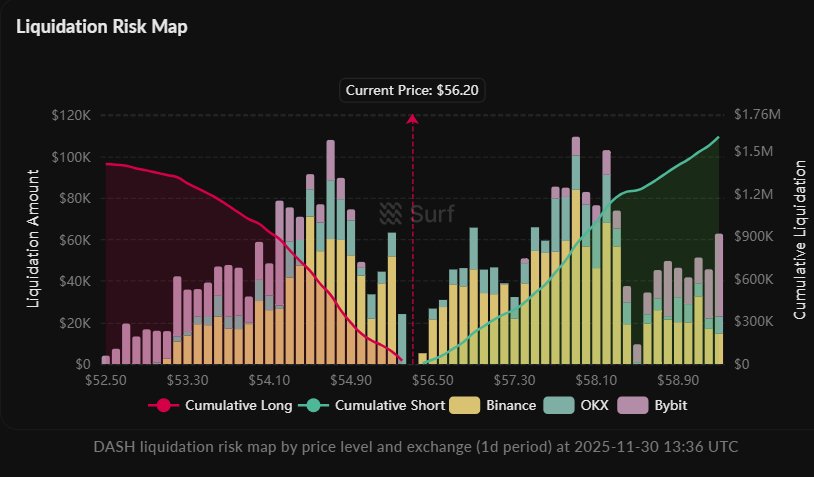The height and width of the screenshot is (477, 814).
Task: Click the $52.50 x-axis label
Action: coord(106,381)
